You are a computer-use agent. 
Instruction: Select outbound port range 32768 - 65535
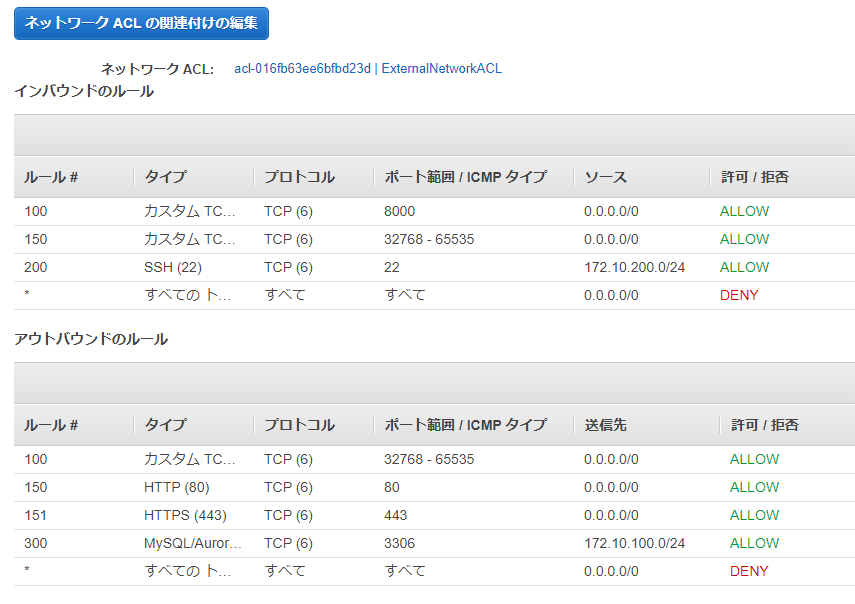(x=429, y=460)
